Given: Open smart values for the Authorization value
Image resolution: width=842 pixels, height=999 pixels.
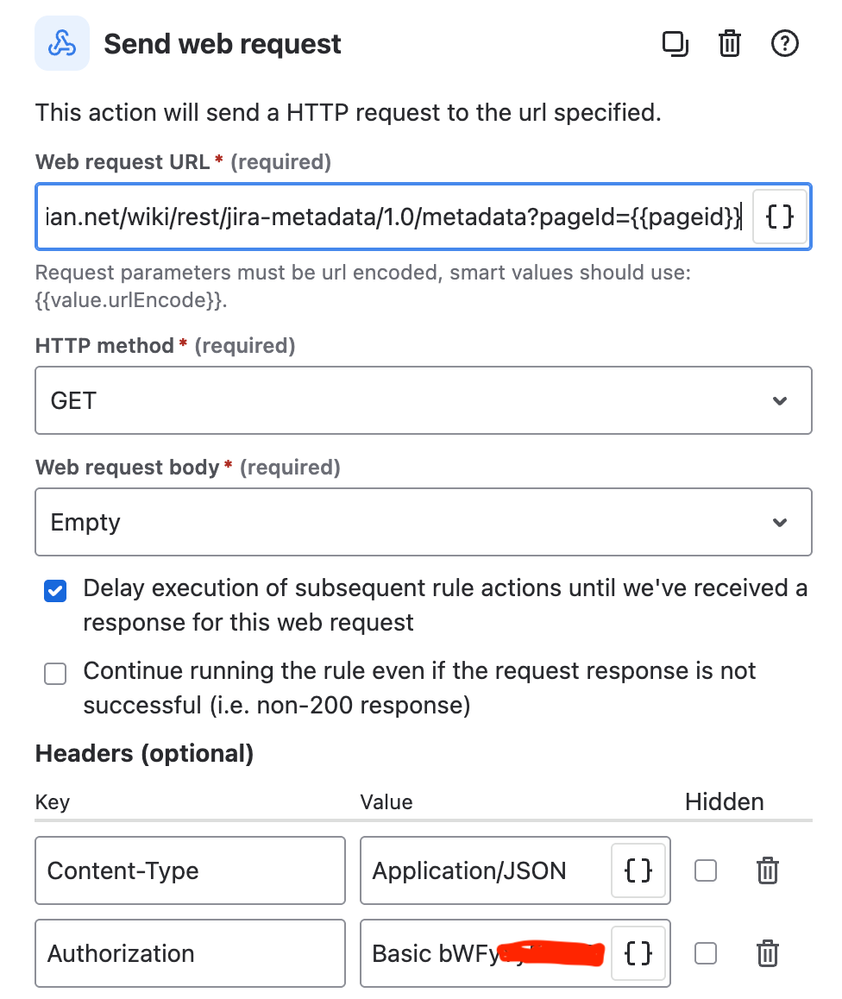Looking at the screenshot, I should (637, 953).
